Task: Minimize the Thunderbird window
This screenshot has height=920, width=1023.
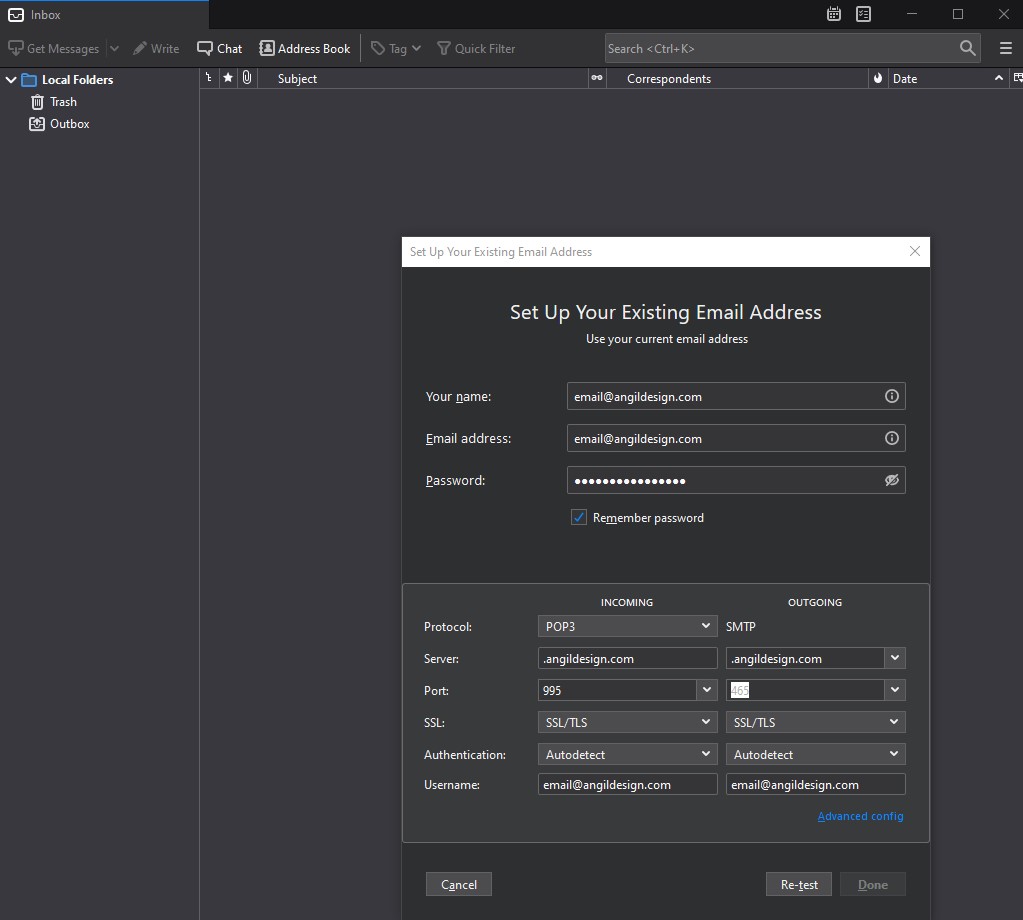Action: 912,14
